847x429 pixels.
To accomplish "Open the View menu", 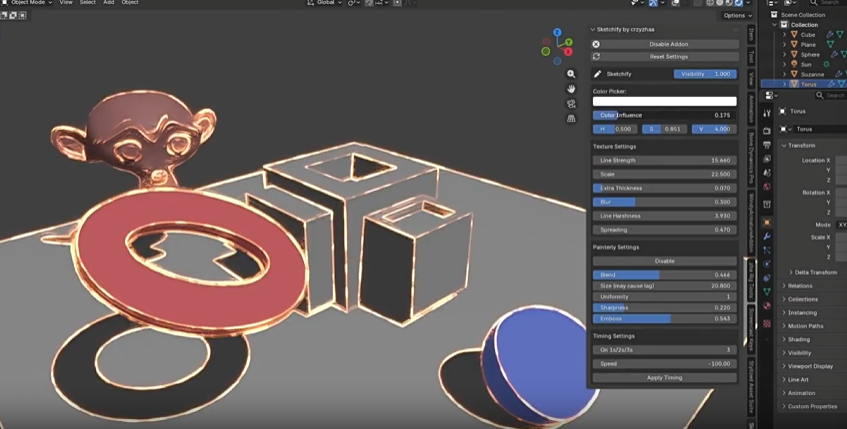I will (x=66, y=3).
